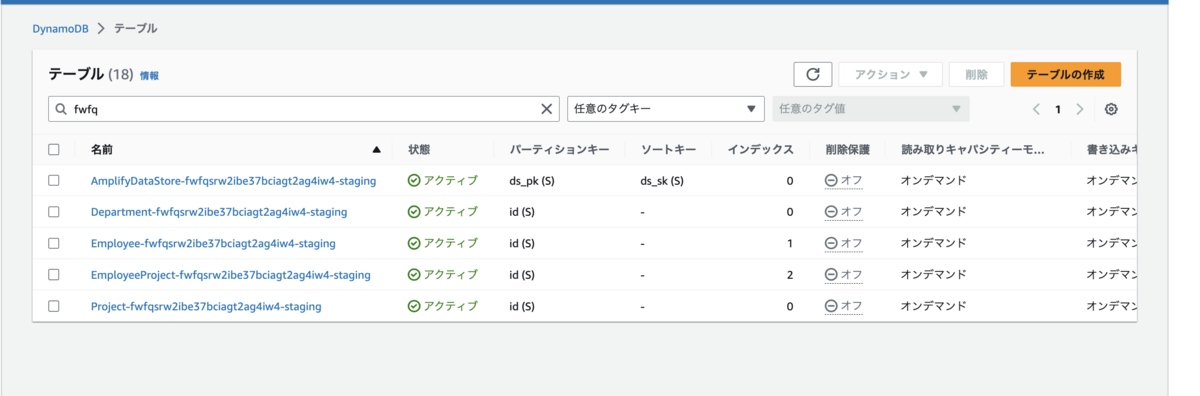Sort by 状態 column header
The width and height of the screenshot is (1200, 396).
click(x=419, y=150)
